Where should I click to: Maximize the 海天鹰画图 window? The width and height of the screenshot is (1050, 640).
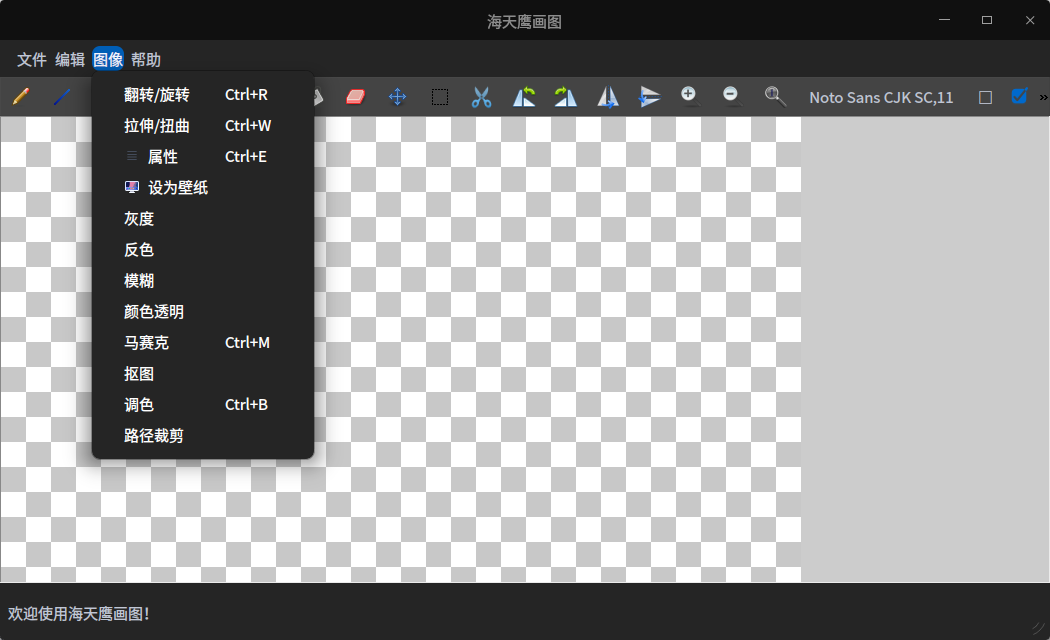click(x=986, y=20)
